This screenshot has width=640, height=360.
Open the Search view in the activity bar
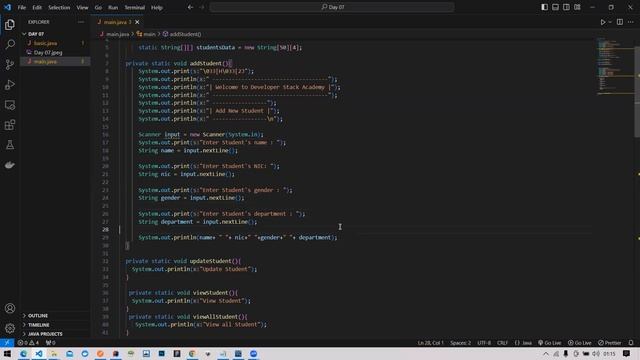coord(10,44)
